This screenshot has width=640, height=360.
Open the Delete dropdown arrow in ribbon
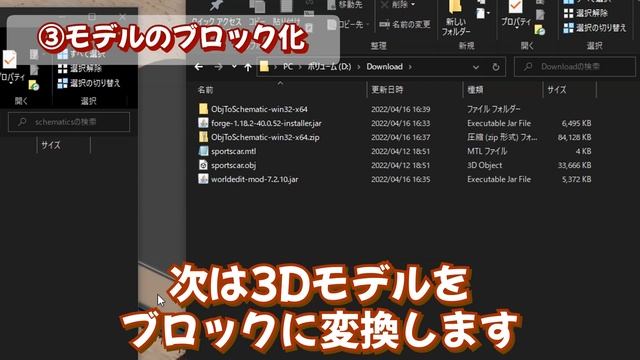[x=413, y=4]
